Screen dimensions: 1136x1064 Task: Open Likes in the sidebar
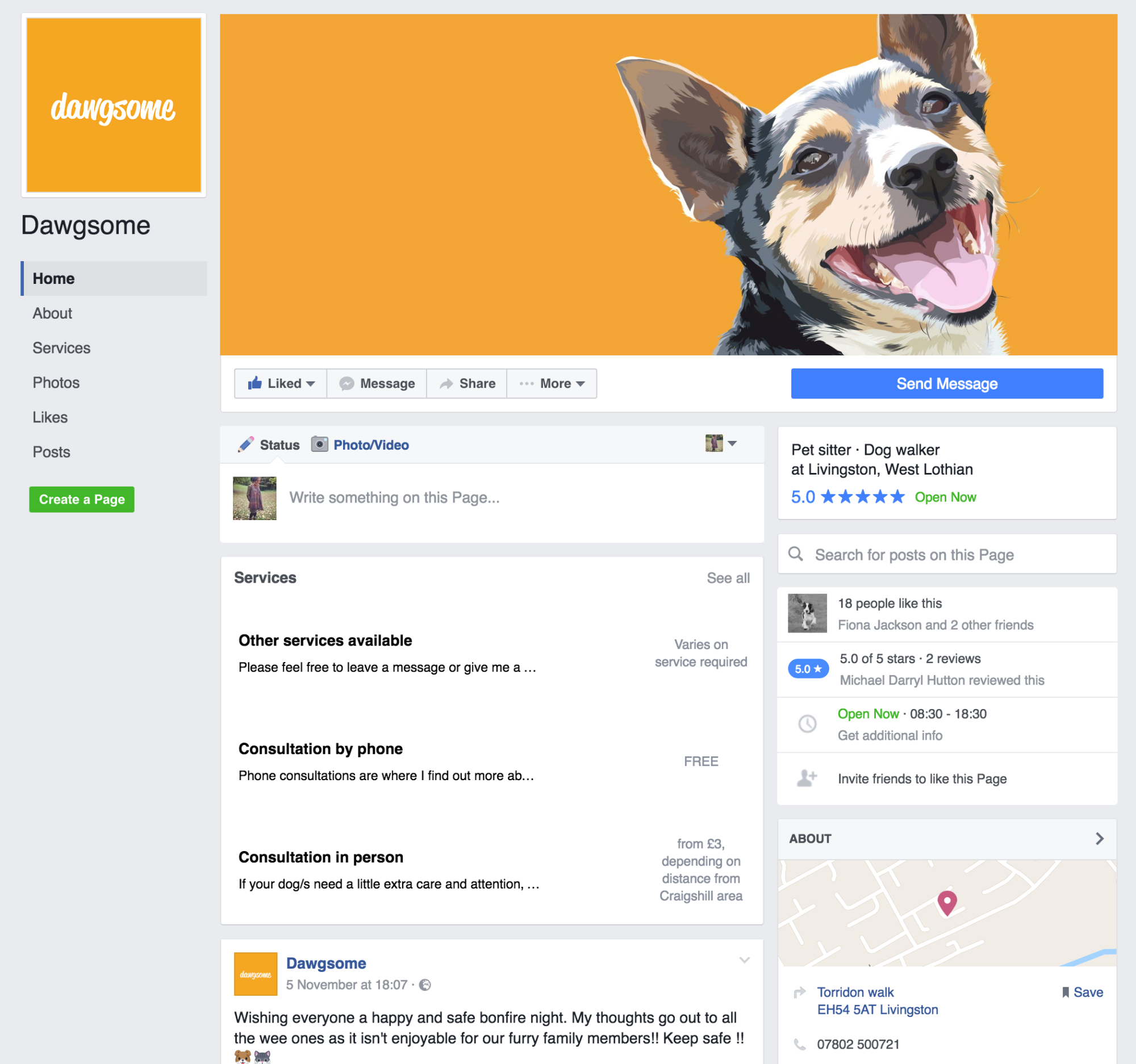tap(50, 417)
